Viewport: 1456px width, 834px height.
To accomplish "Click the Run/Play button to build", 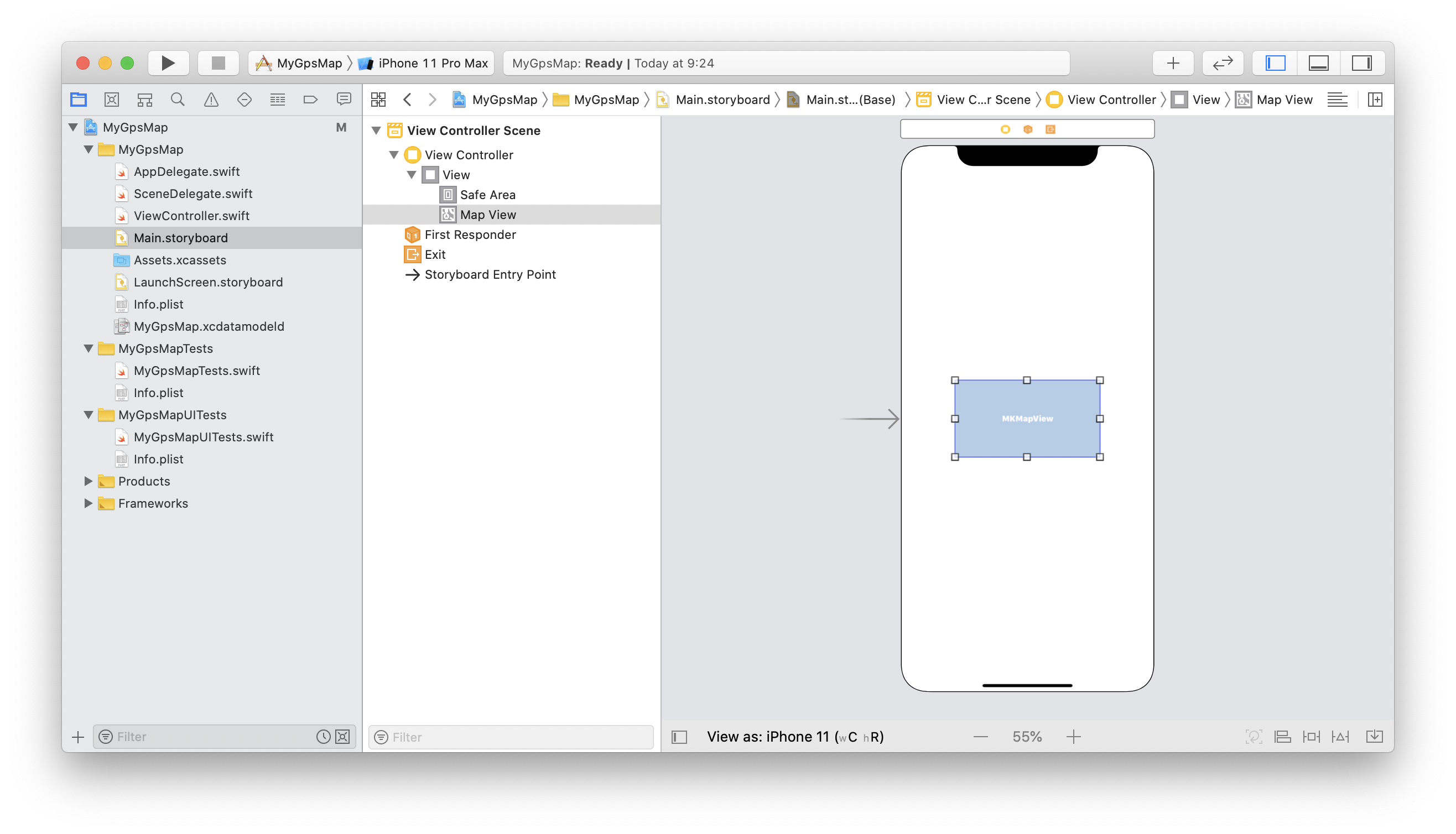I will pos(168,63).
